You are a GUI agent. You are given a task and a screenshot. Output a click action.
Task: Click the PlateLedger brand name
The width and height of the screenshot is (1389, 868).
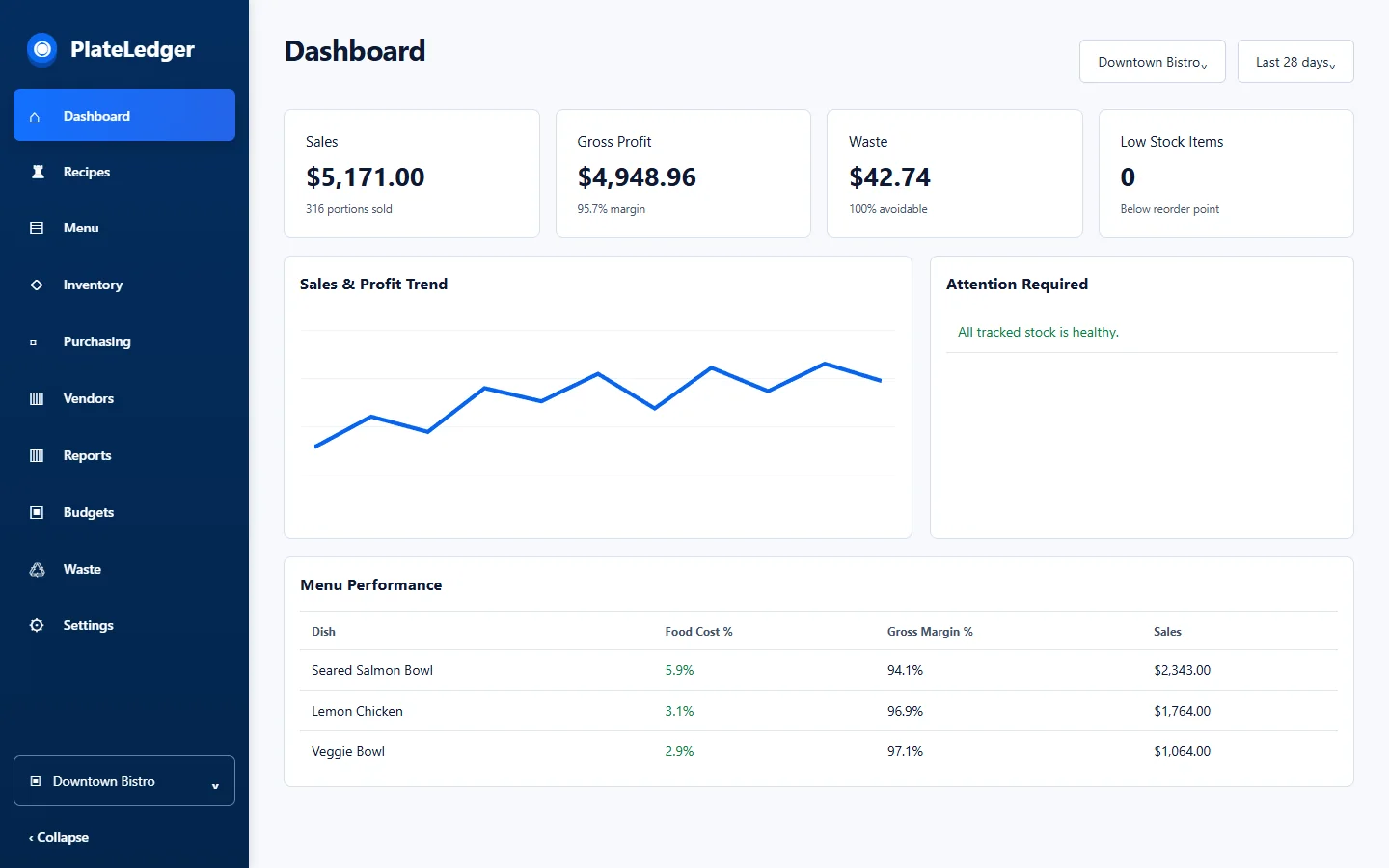(132, 49)
